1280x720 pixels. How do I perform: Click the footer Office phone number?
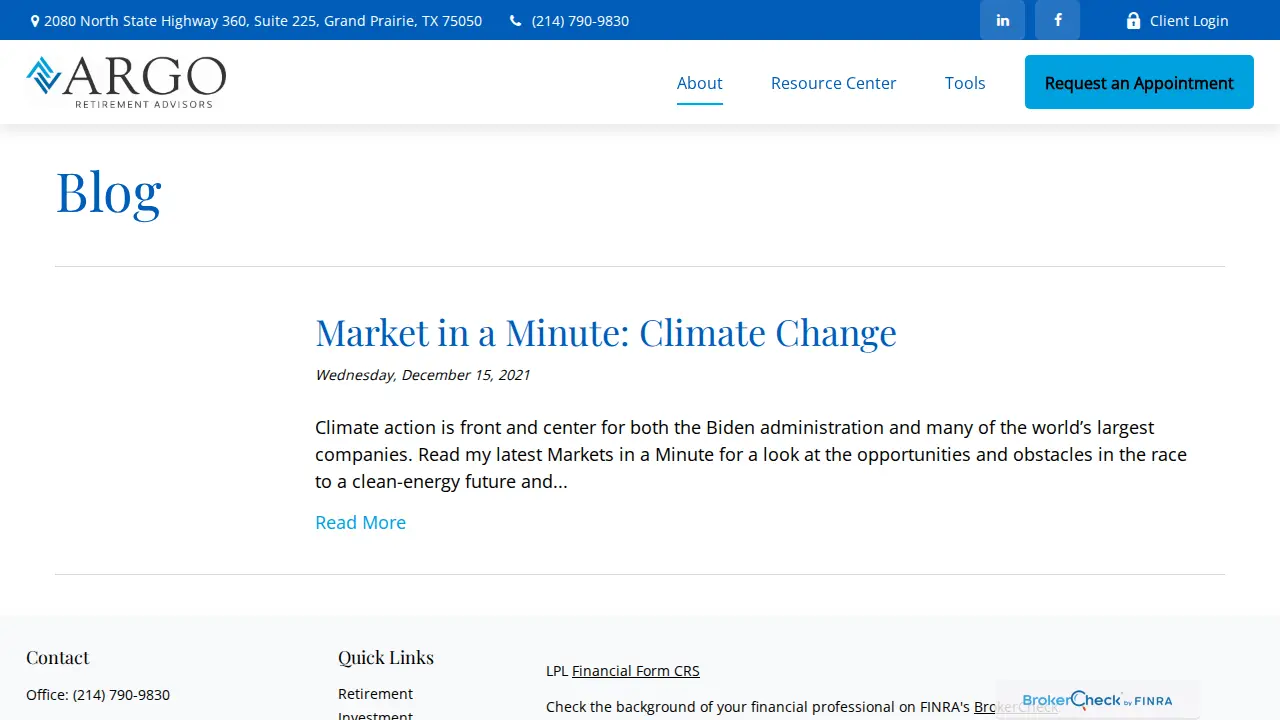(121, 695)
